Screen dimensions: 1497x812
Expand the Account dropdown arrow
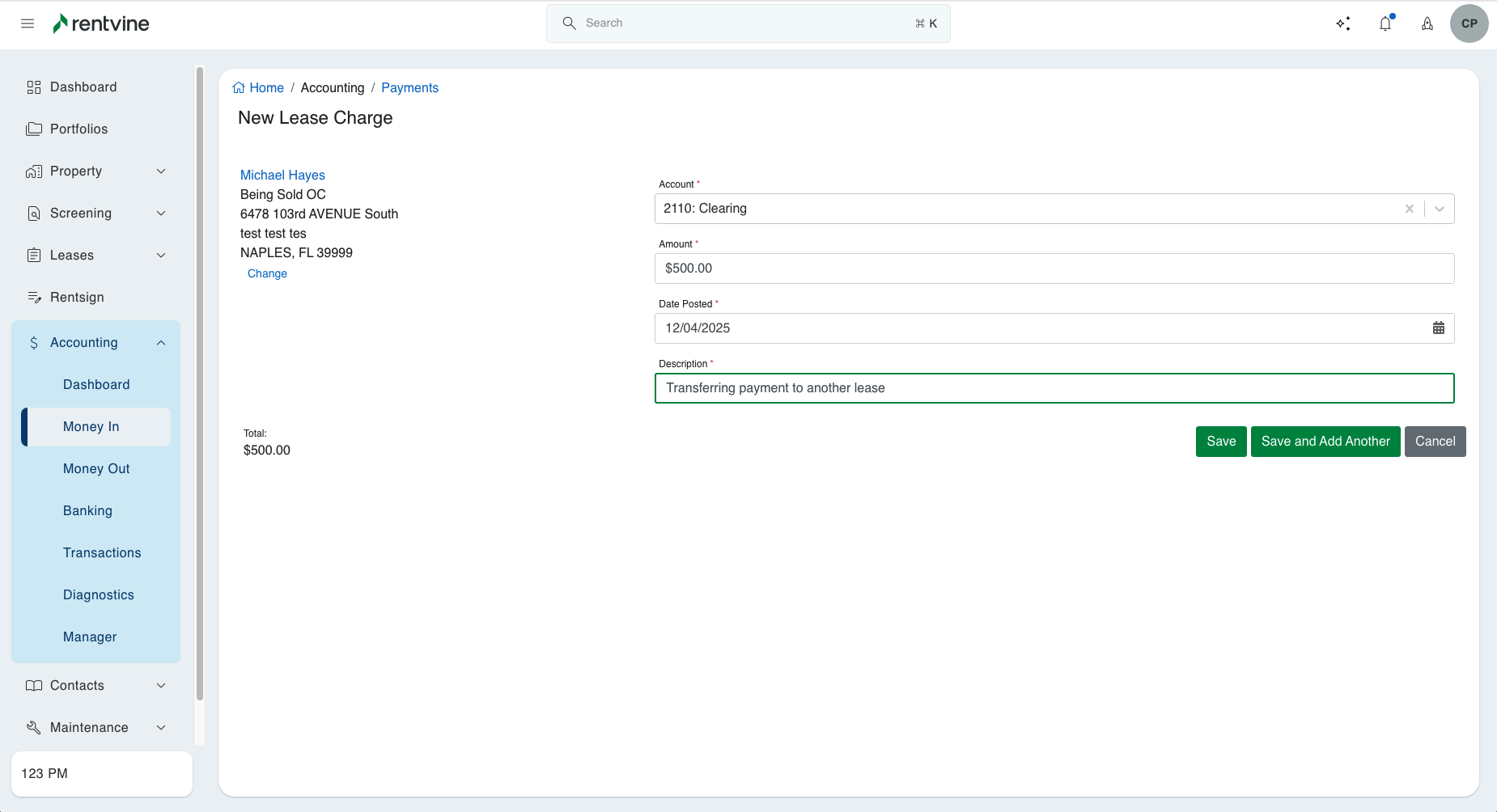pos(1439,209)
